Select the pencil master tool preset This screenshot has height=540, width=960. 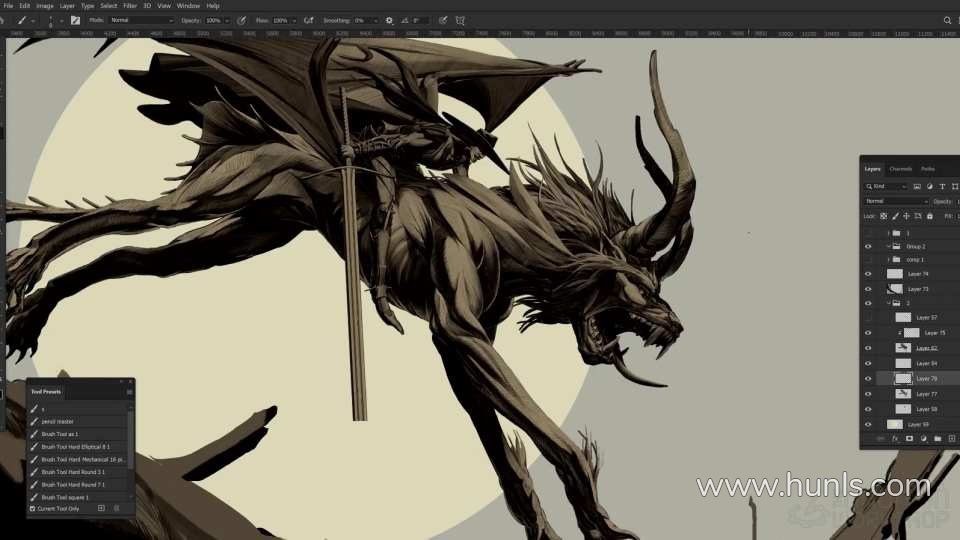[x=58, y=421]
